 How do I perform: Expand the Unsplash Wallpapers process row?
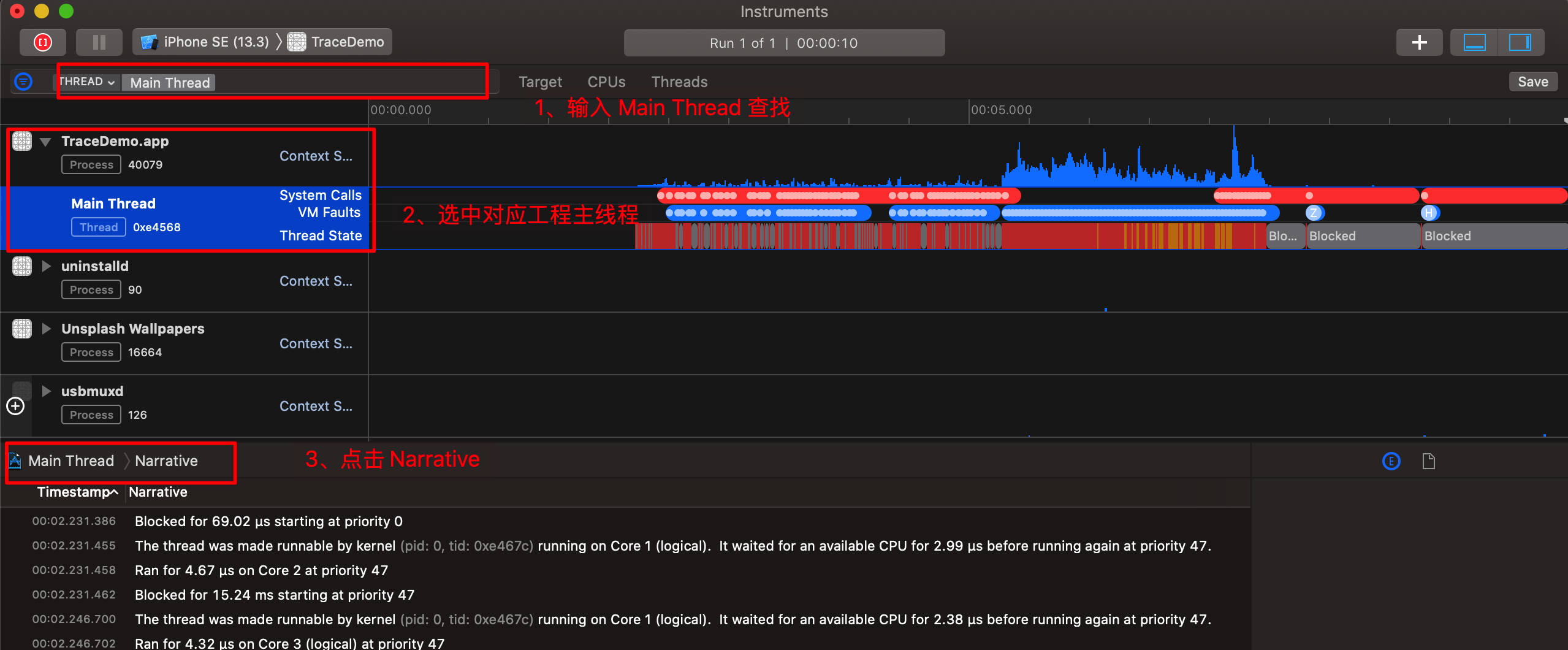coord(46,329)
